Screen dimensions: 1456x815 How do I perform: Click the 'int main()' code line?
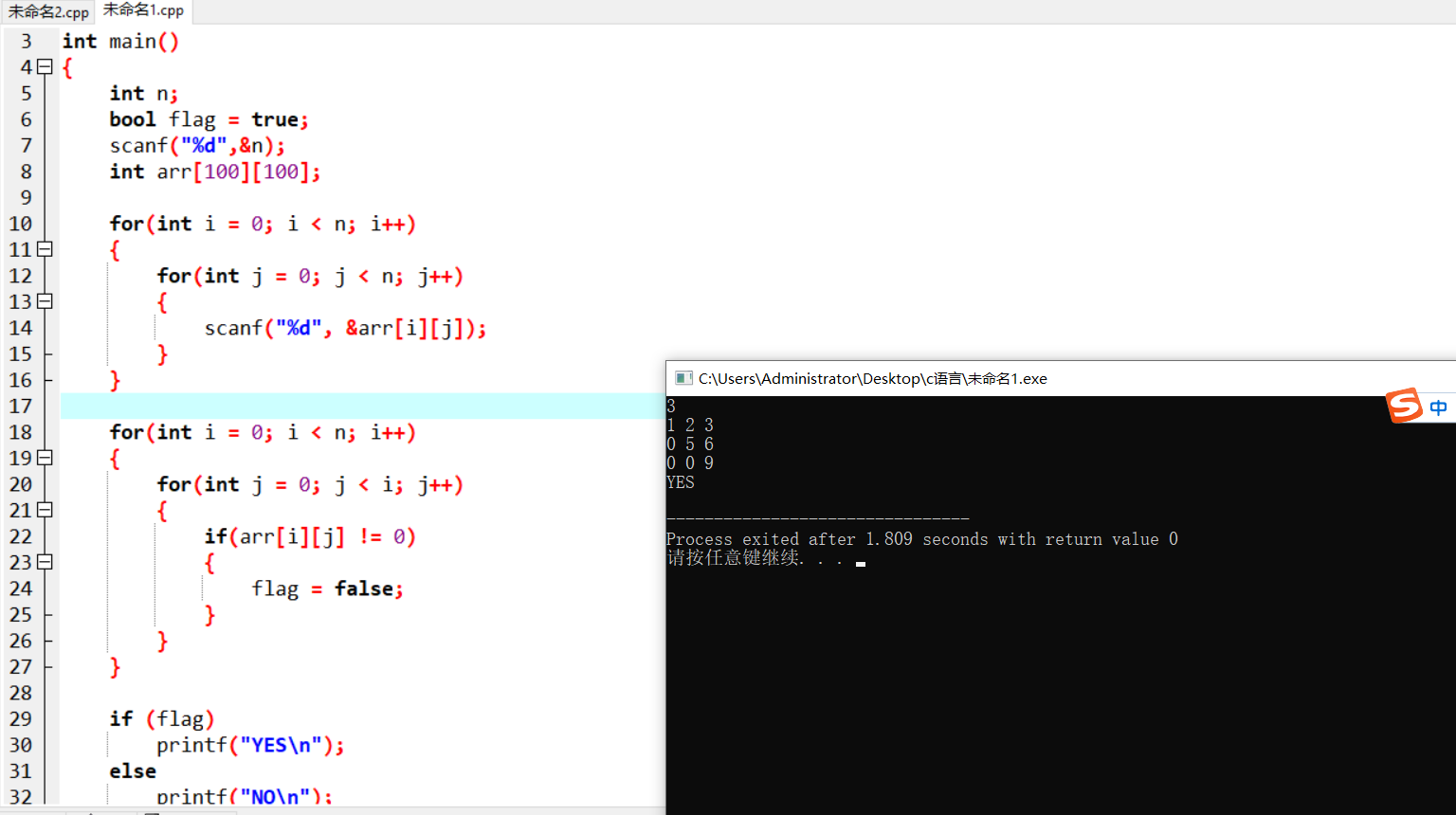pyautogui.click(x=120, y=42)
